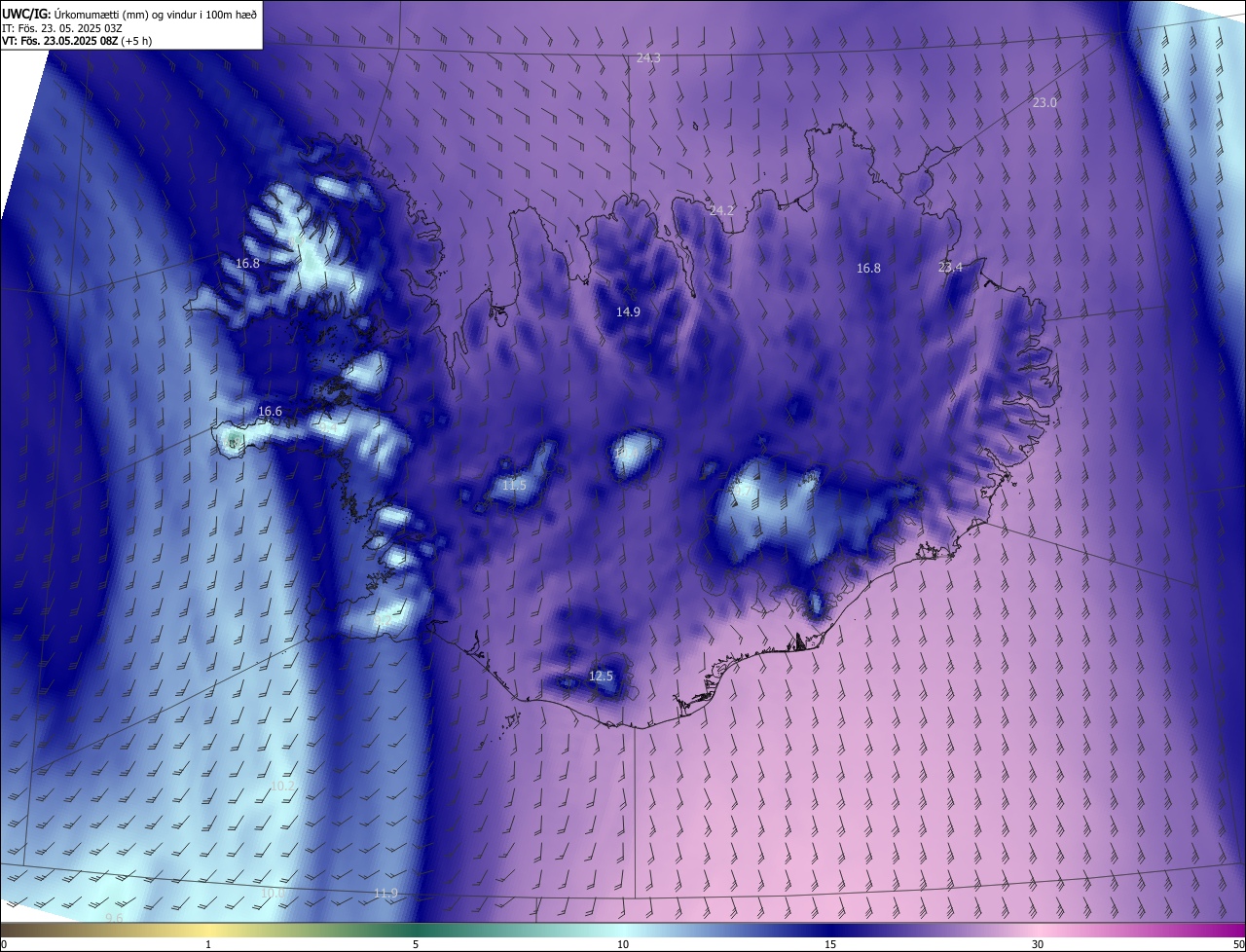Screen dimensions: 1246x952
Task: Click the 11.5 value label on the map
Action: point(514,485)
